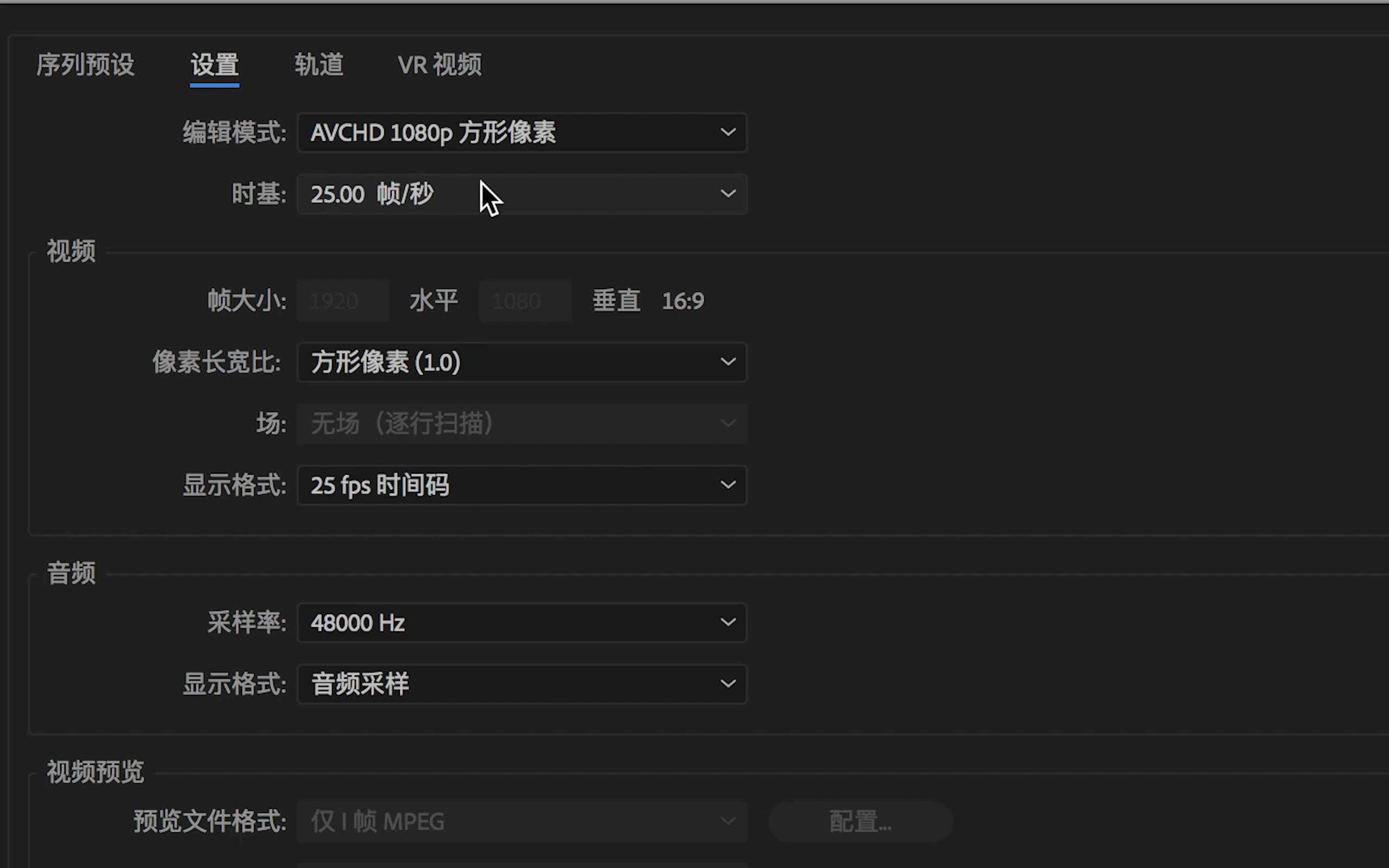The width and height of the screenshot is (1389, 868).
Task: Expand 编辑模式 dropdown
Action: [x=522, y=132]
